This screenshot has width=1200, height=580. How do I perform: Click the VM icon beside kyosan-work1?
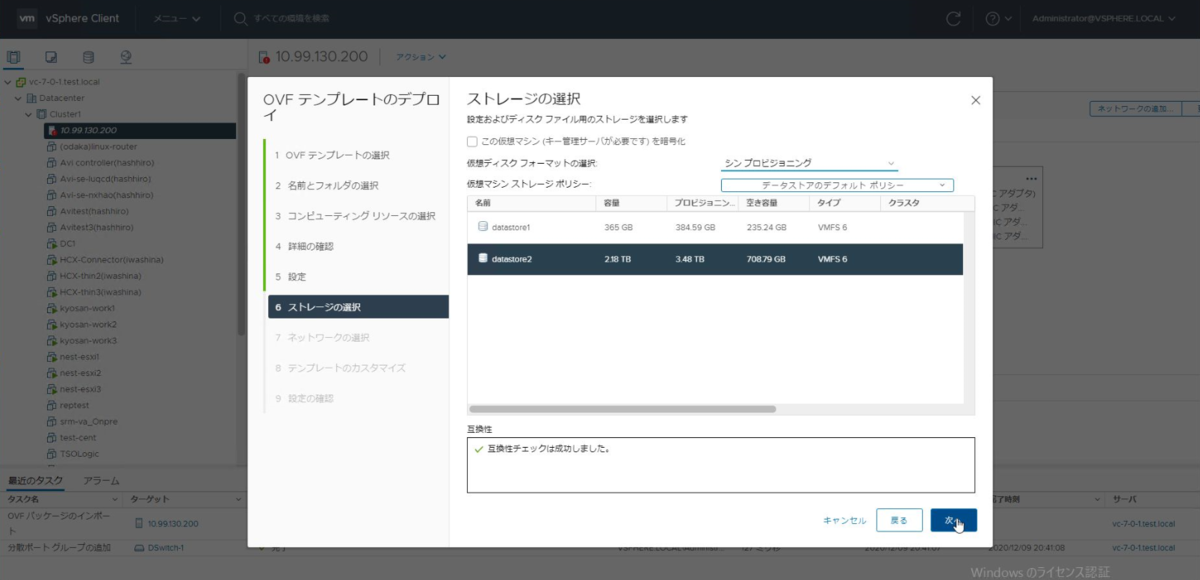coord(52,308)
